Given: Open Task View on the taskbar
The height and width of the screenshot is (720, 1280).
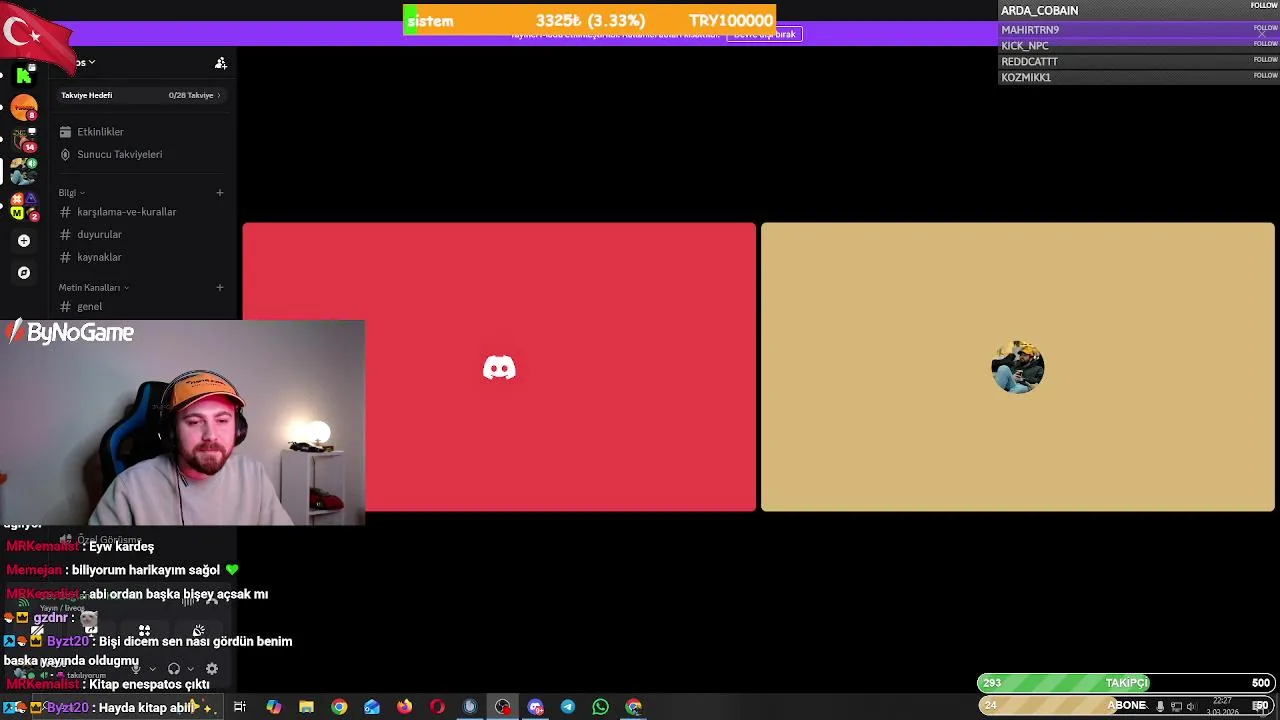Looking at the screenshot, I should click(240, 707).
